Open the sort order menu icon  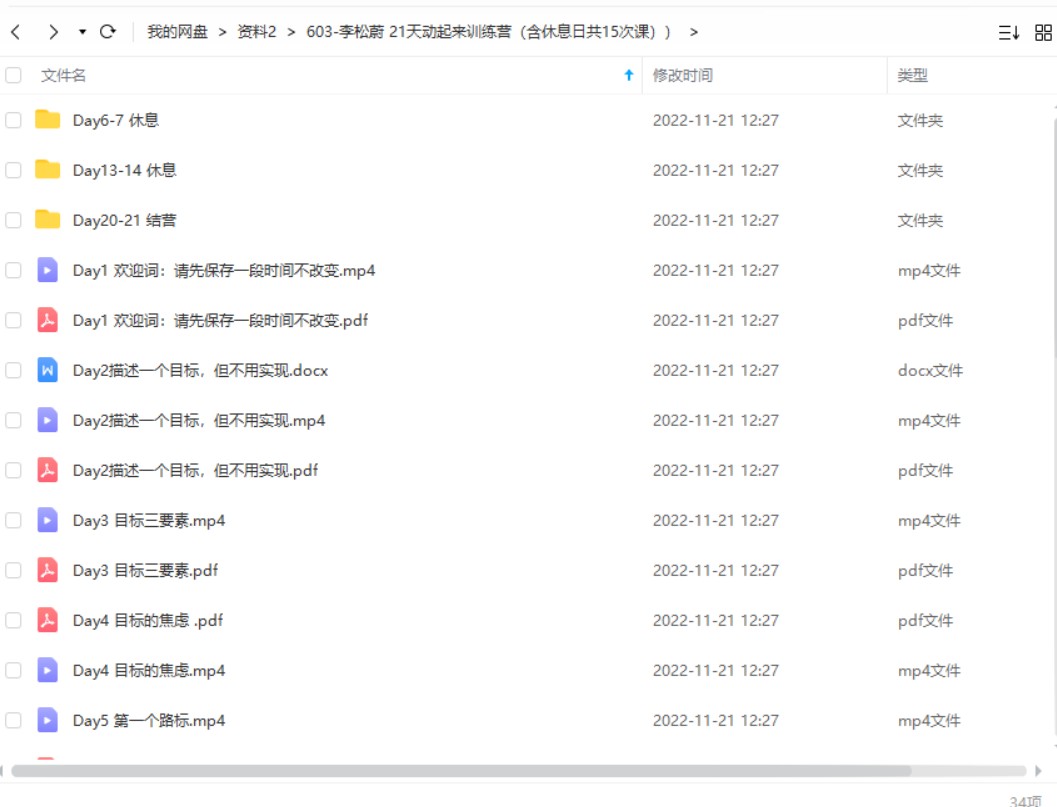point(1008,32)
